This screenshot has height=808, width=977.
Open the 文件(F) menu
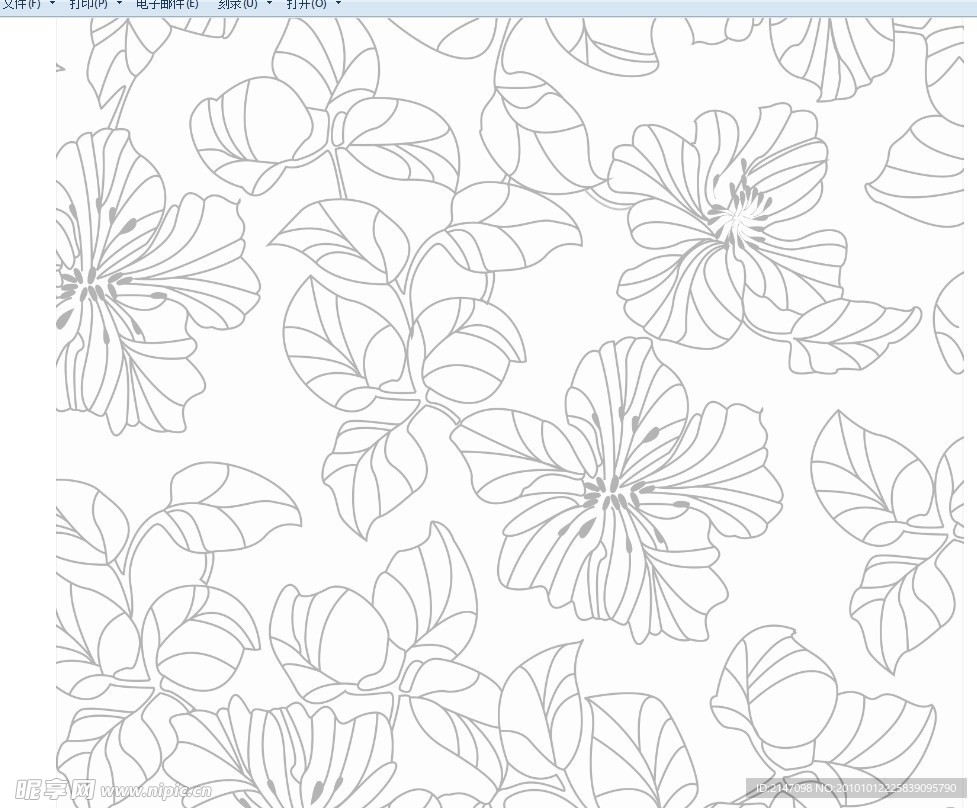pos(20,4)
